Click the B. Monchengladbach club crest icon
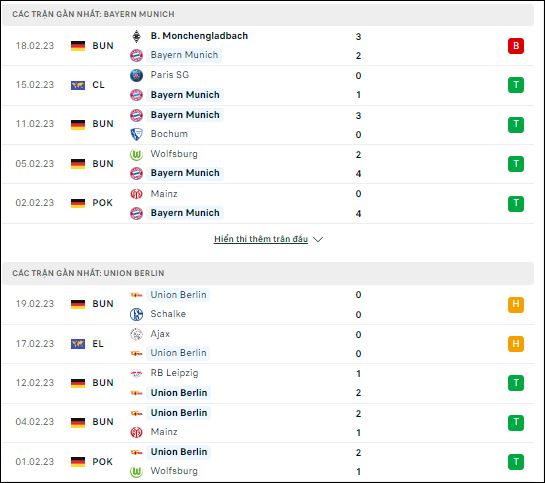545x483 pixels. point(136,36)
